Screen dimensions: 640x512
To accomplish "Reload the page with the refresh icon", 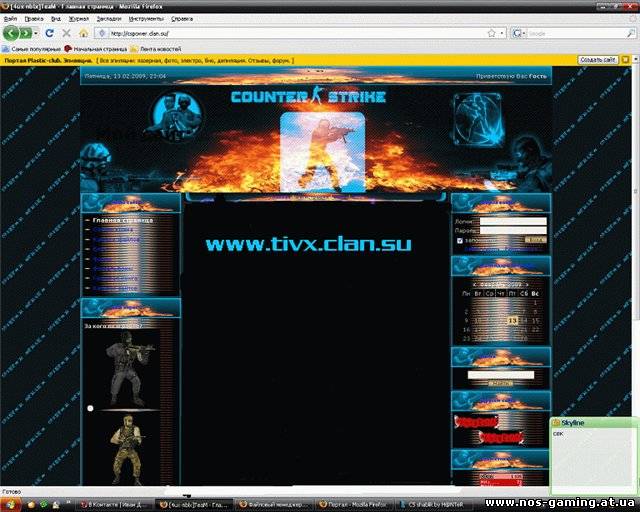I will (x=49, y=33).
